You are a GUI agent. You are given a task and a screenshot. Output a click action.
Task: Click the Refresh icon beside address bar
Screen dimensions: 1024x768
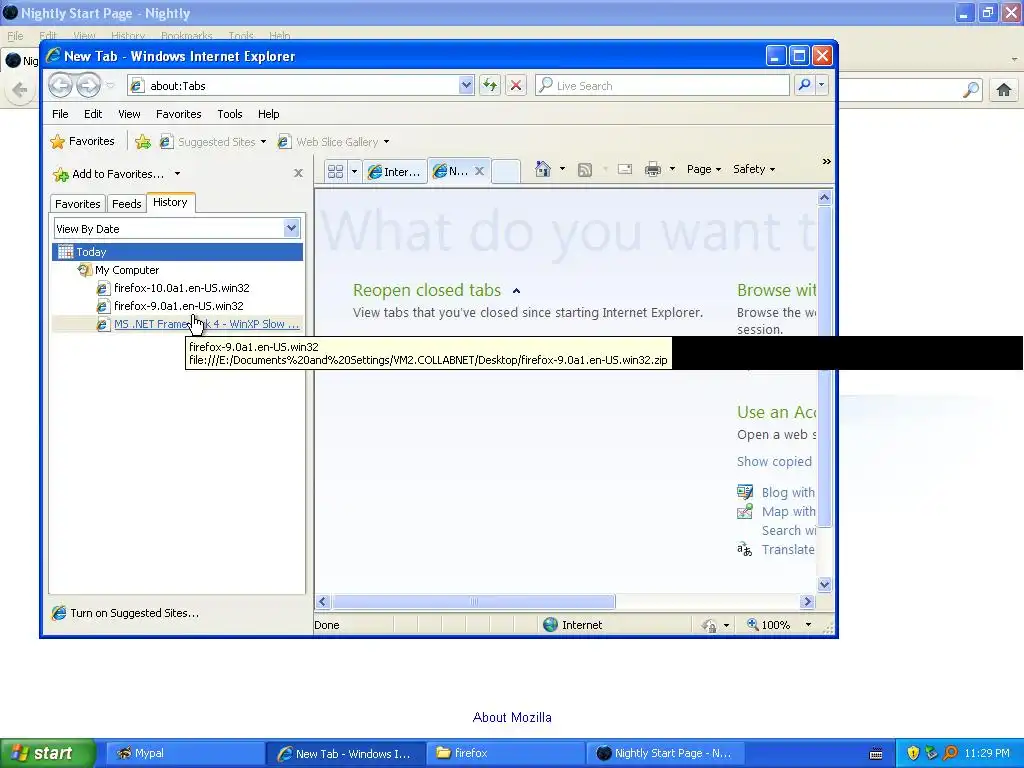point(490,85)
